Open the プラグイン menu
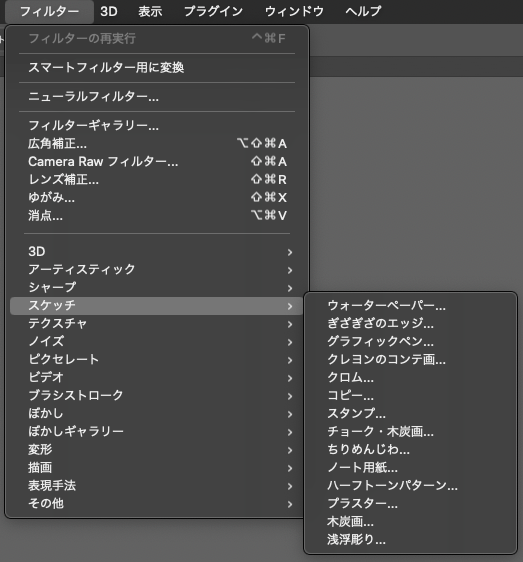523x562 pixels. click(x=213, y=11)
